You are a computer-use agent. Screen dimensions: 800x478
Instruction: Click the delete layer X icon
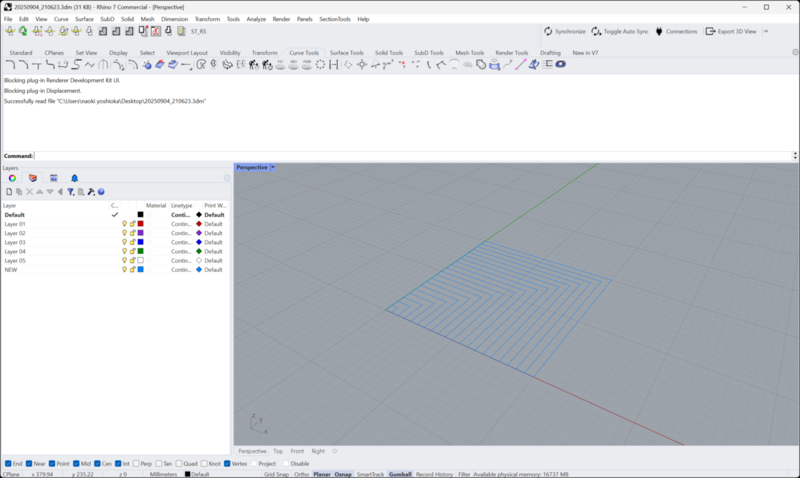pos(29,192)
